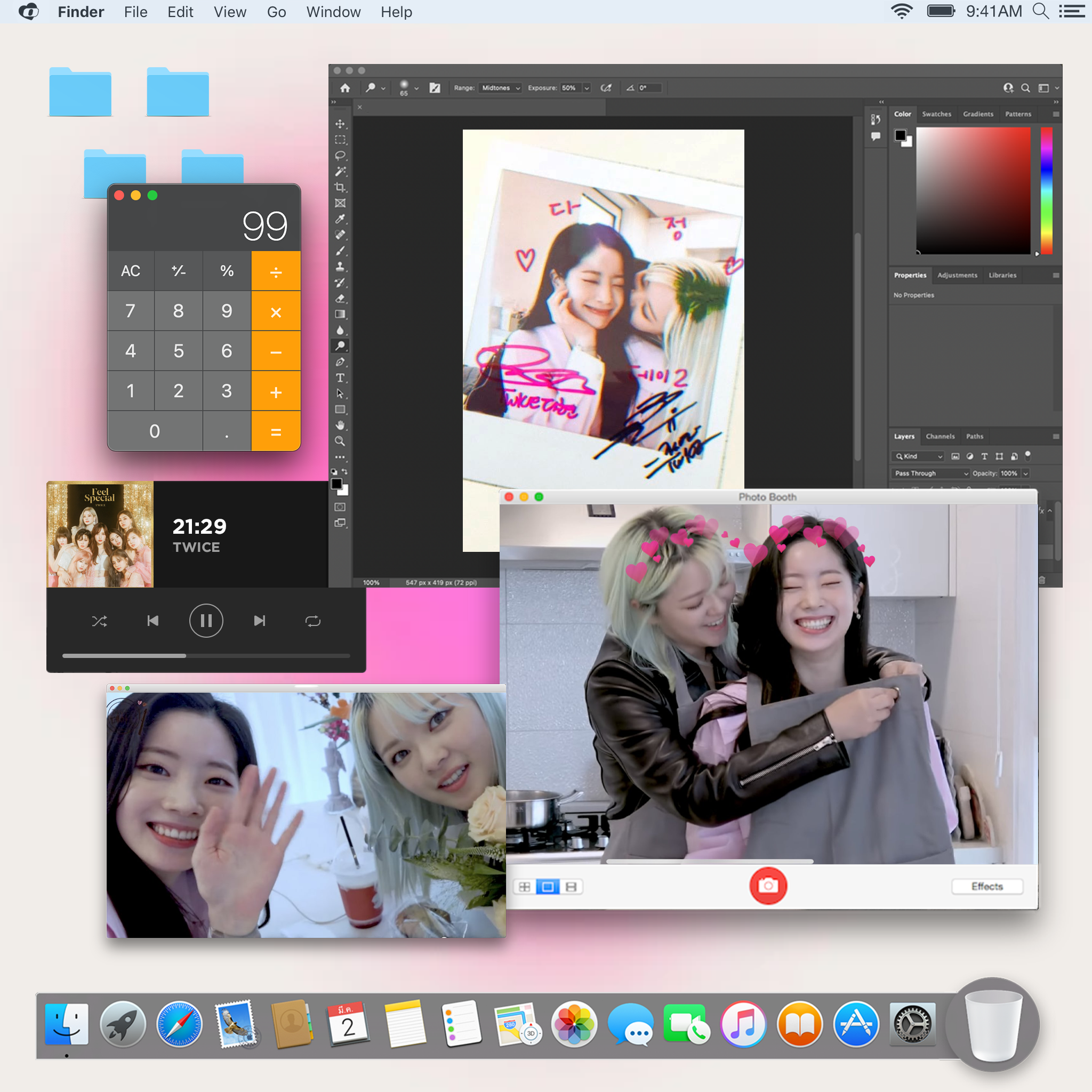Expand the Pass Through blend mode dropdown
Screen dimensions: 1092x1092
pyautogui.click(x=930, y=473)
